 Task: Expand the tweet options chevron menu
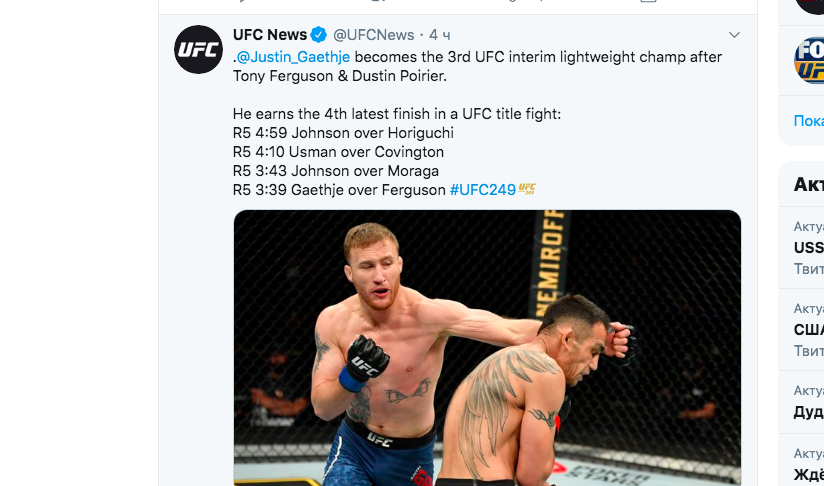tap(734, 35)
